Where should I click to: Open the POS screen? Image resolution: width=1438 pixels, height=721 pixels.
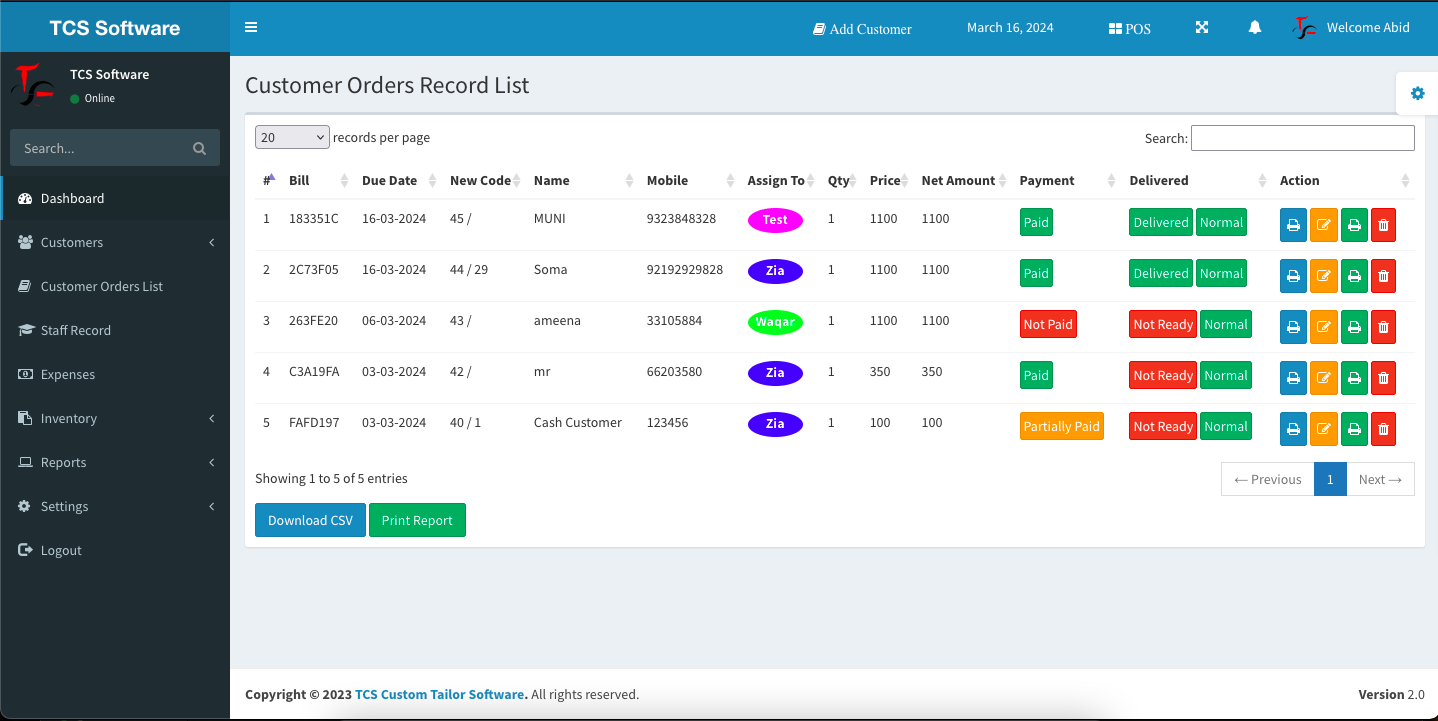1129,28
